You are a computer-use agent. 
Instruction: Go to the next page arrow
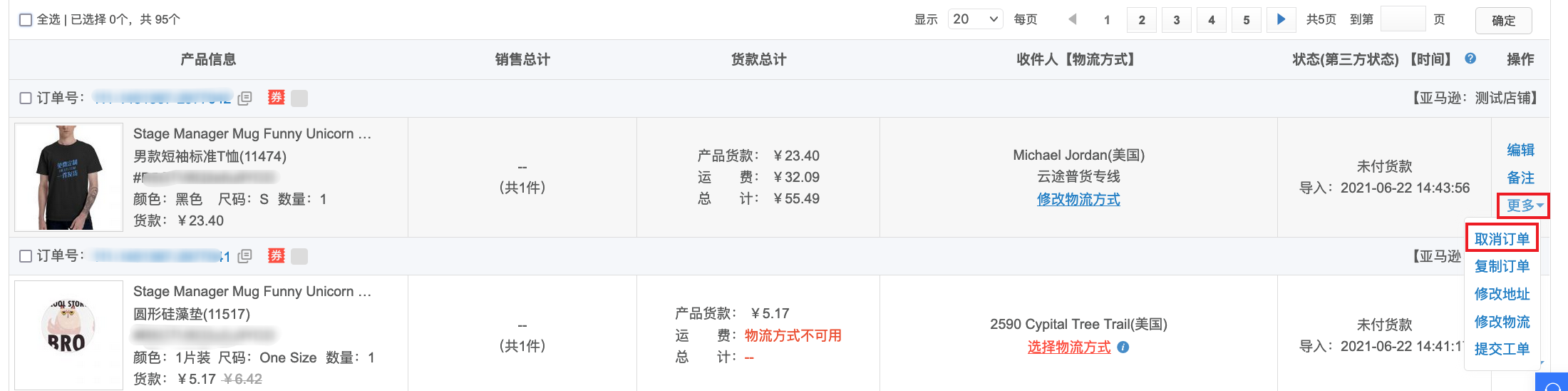click(x=1281, y=19)
